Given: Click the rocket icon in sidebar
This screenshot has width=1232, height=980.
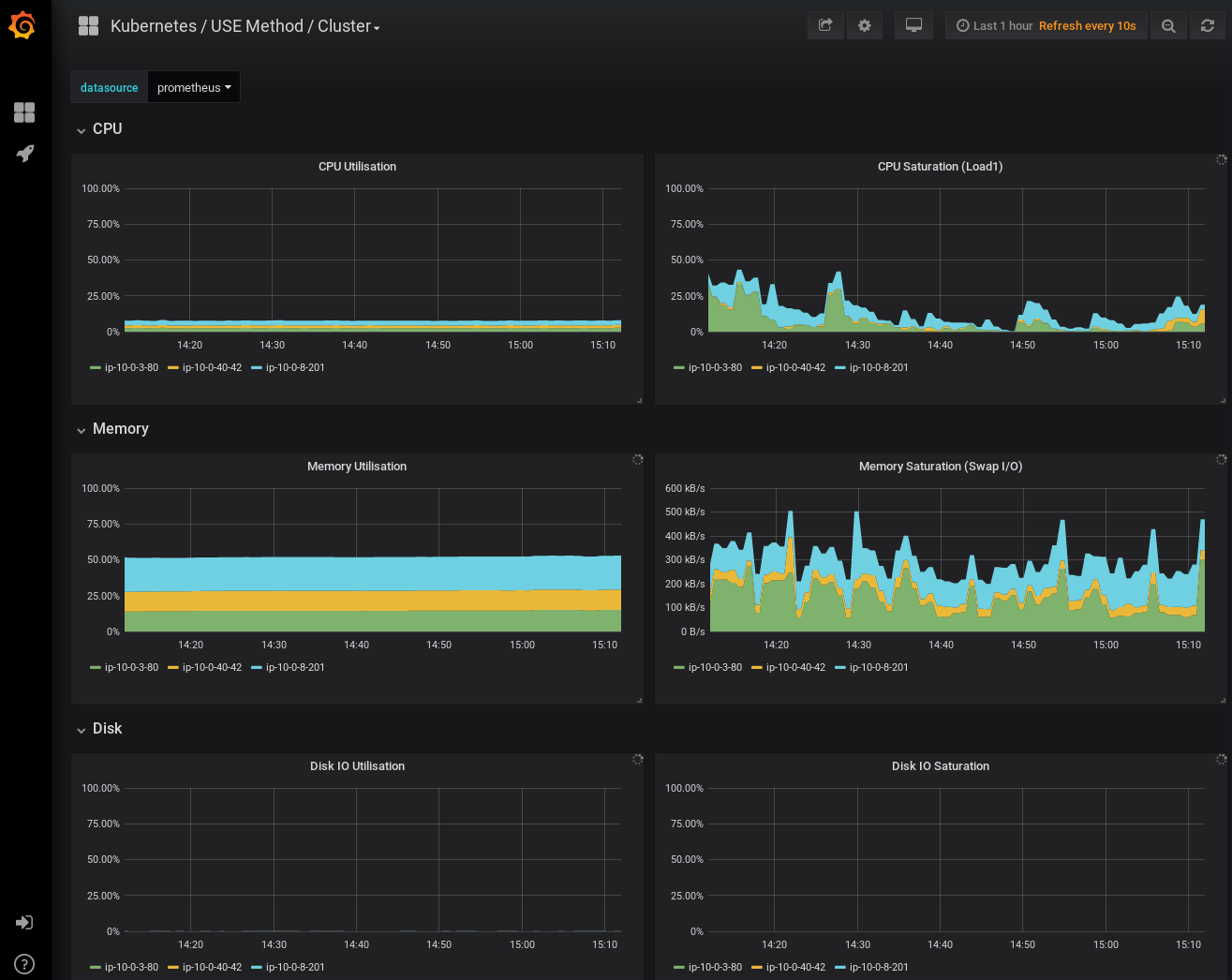Looking at the screenshot, I should (x=24, y=154).
